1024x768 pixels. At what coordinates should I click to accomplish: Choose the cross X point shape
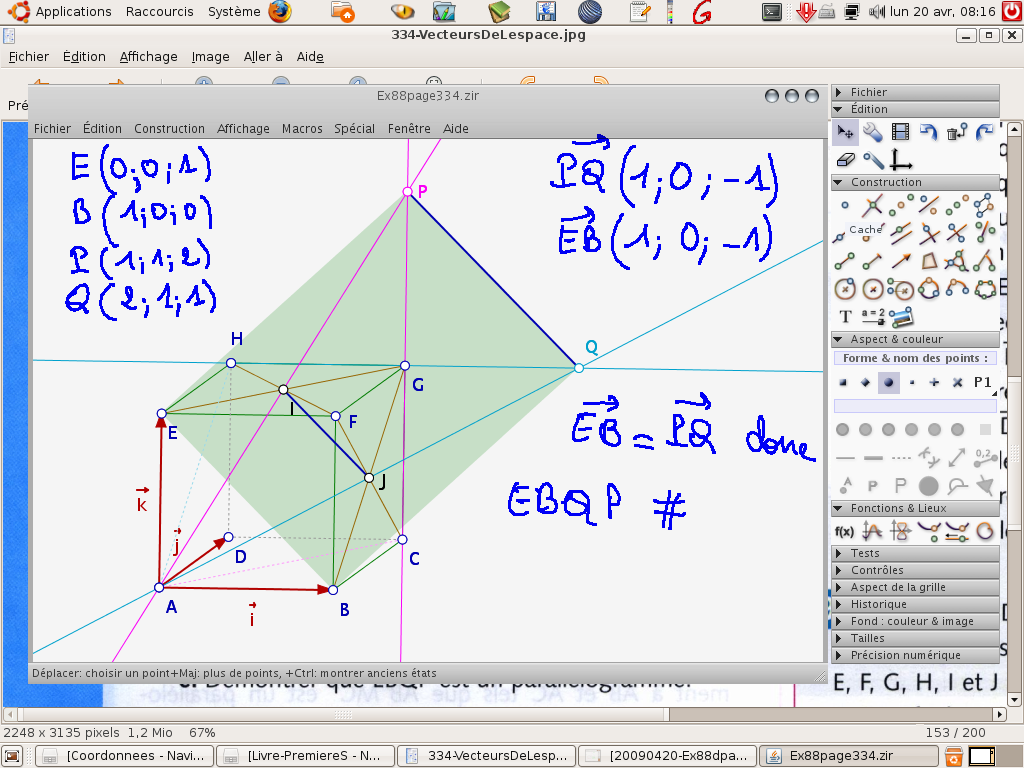(x=957, y=382)
